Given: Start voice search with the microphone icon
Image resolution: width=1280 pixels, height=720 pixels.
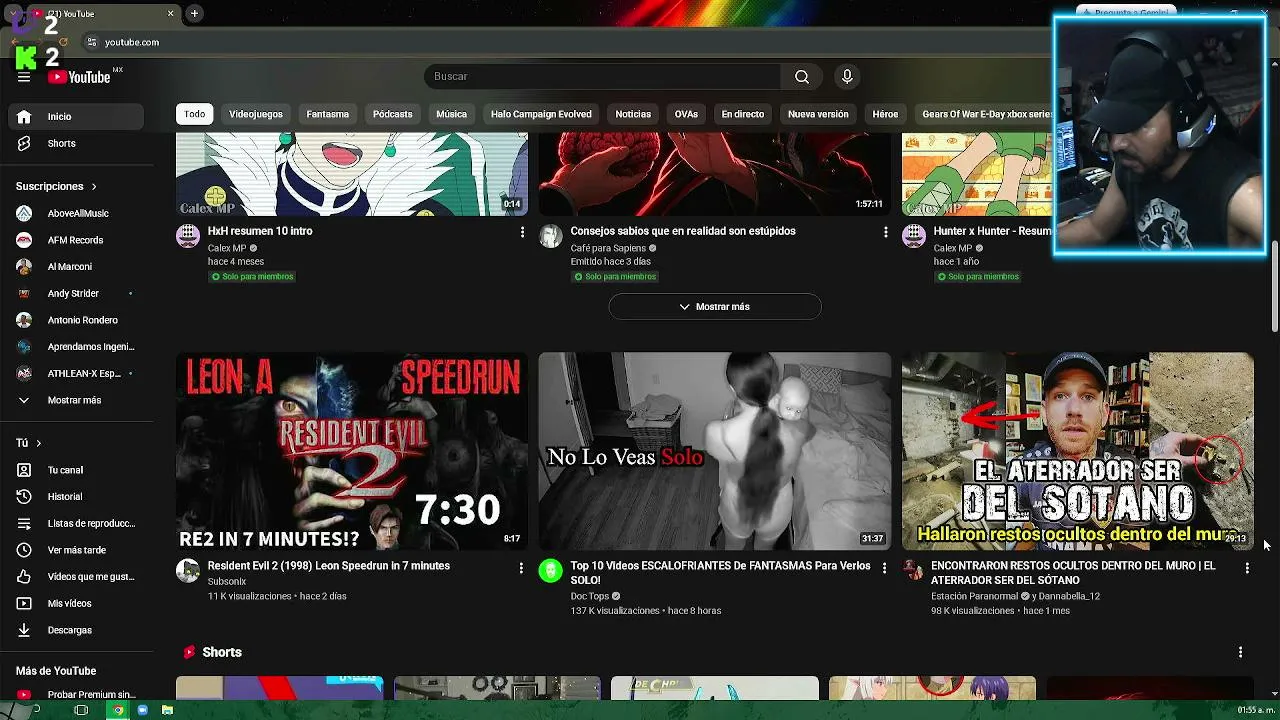Looking at the screenshot, I should pyautogui.click(x=847, y=76).
